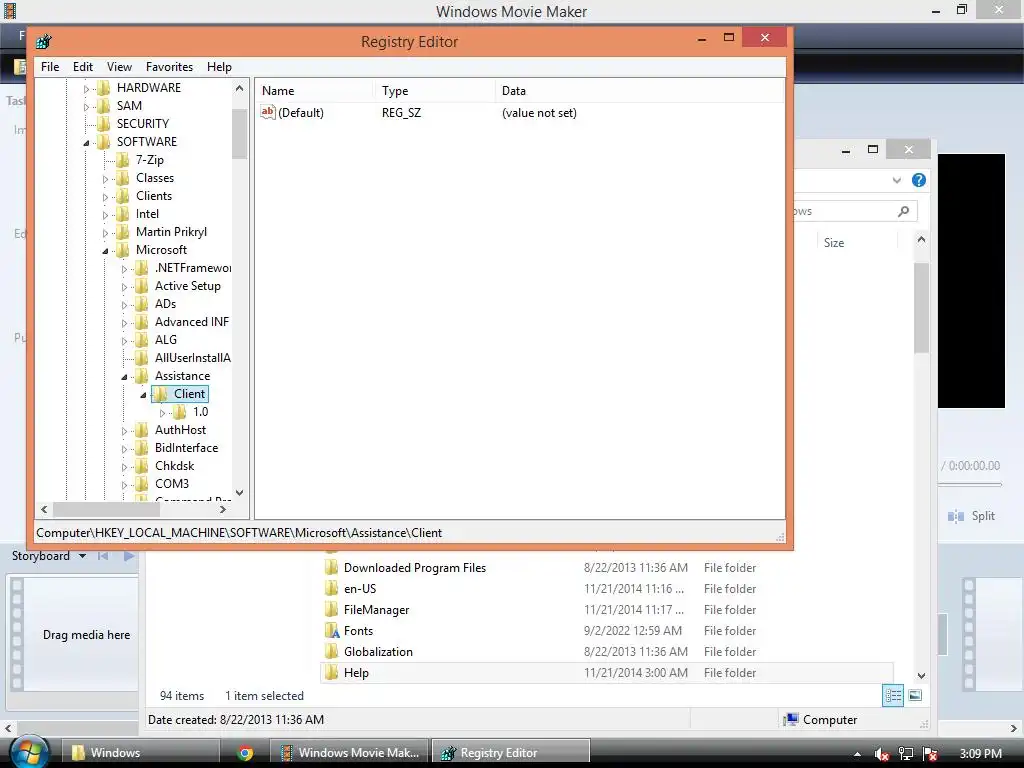Select the Advanced INF tree entry
1024x768 pixels.
pos(192,322)
